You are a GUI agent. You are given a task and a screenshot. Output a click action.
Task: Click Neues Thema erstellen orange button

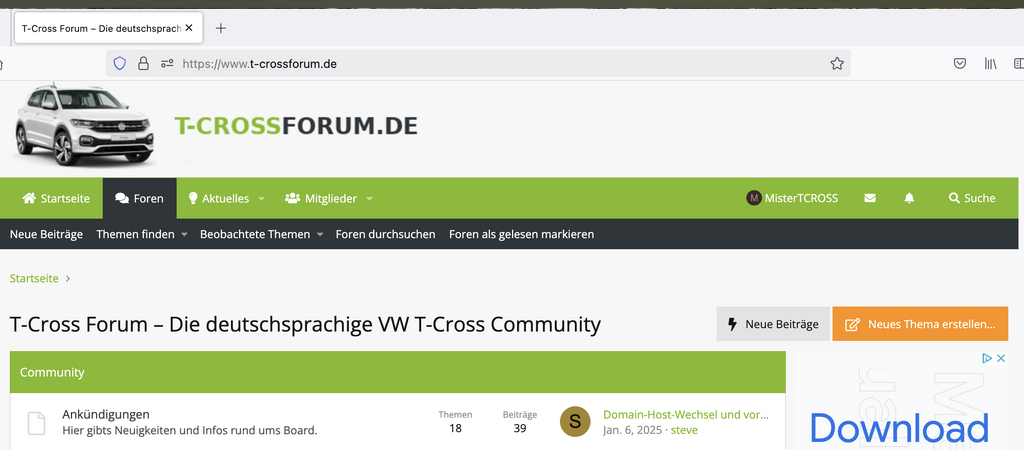click(920, 324)
